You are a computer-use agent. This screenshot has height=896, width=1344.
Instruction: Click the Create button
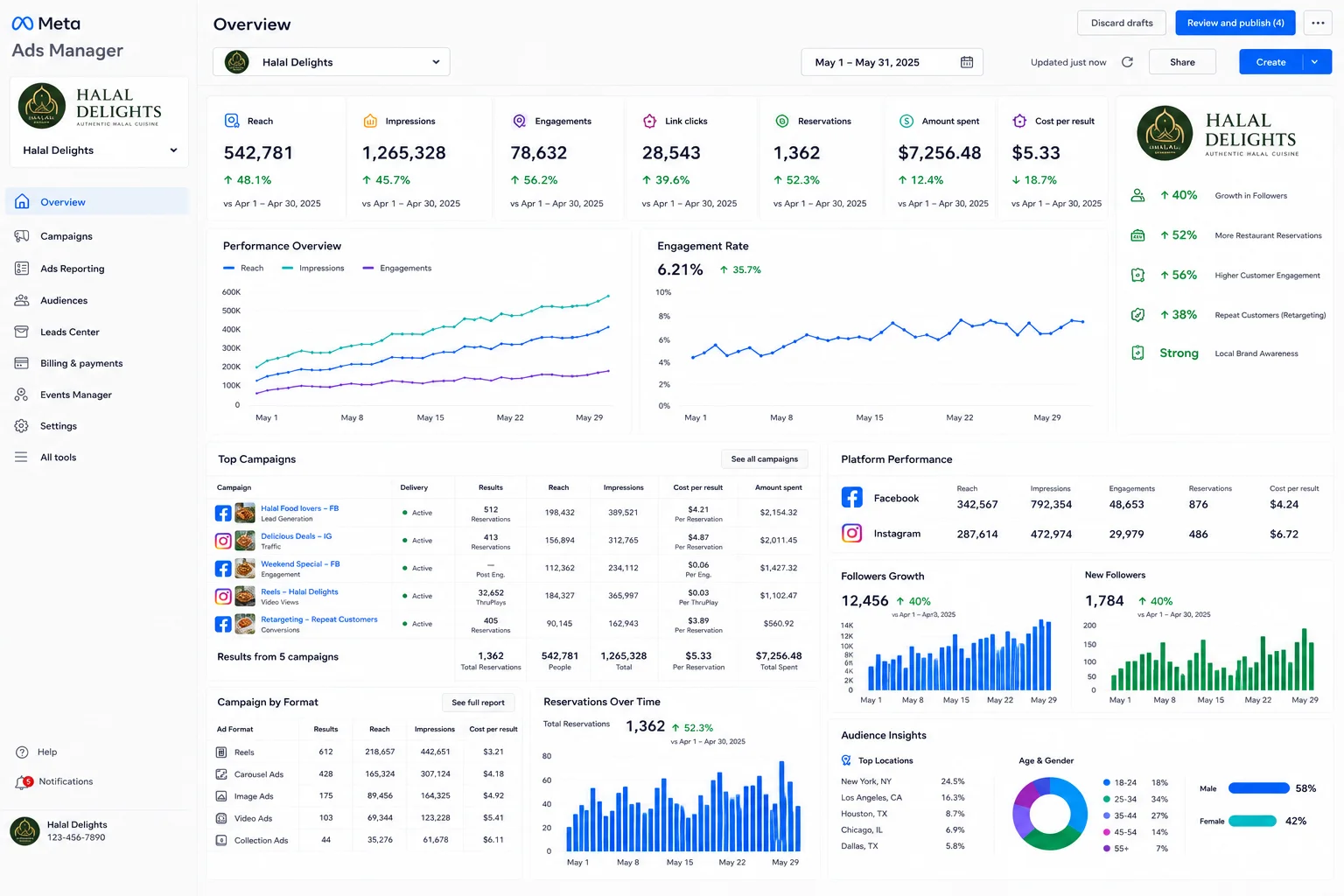[x=1271, y=62]
